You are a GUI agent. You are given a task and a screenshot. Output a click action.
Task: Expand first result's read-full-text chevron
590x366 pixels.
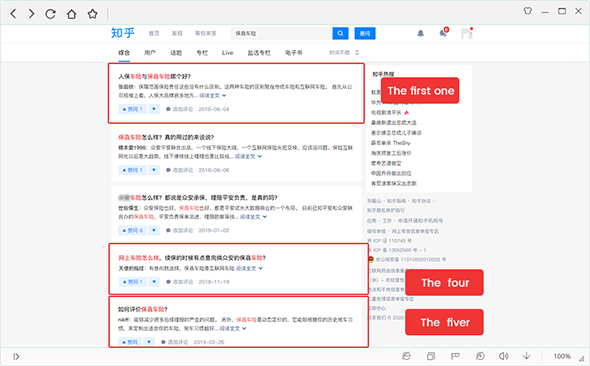click(x=224, y=96)
